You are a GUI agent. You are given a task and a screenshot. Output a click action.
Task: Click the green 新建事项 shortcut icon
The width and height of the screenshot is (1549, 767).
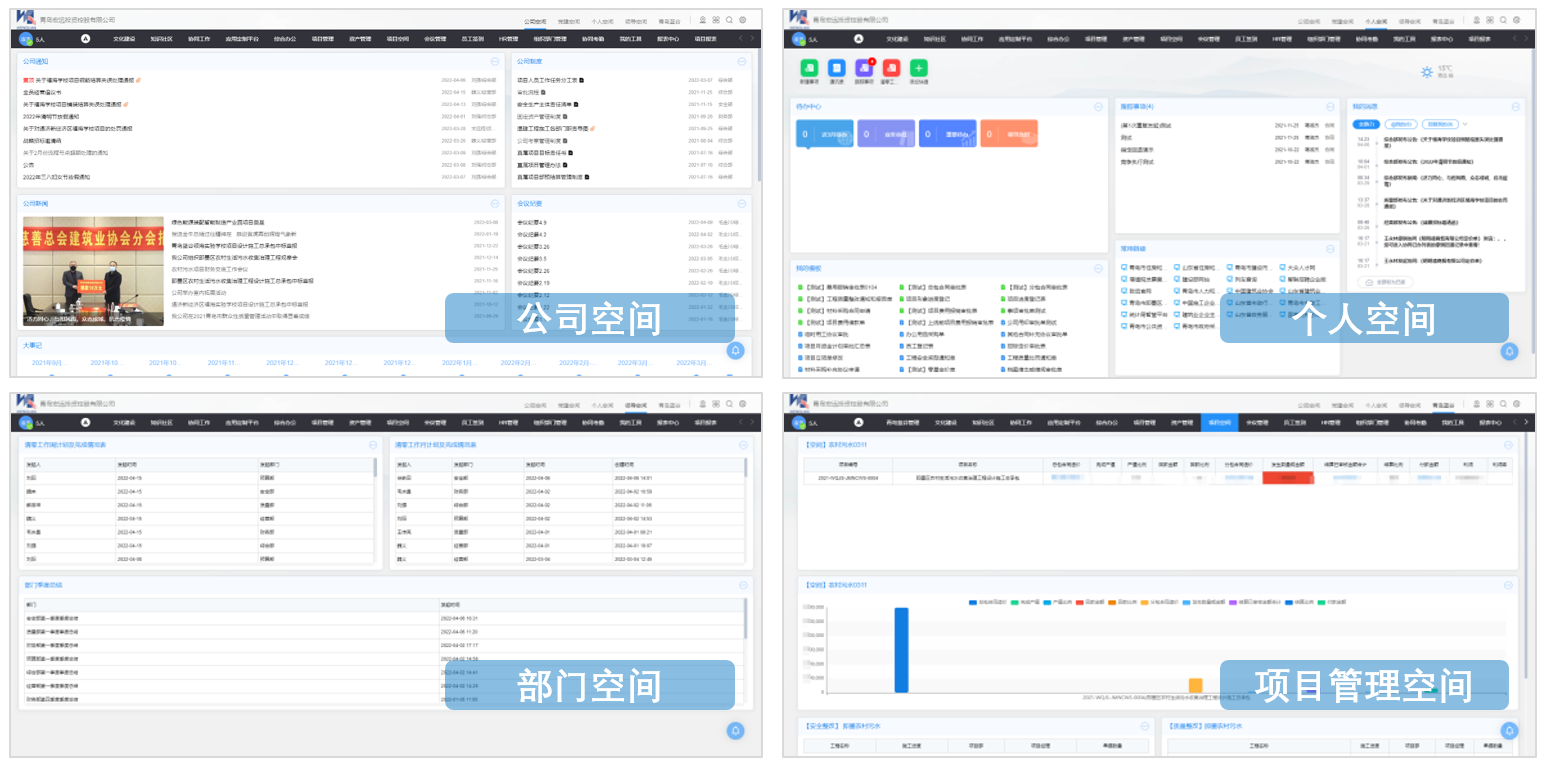pos(810,69)
